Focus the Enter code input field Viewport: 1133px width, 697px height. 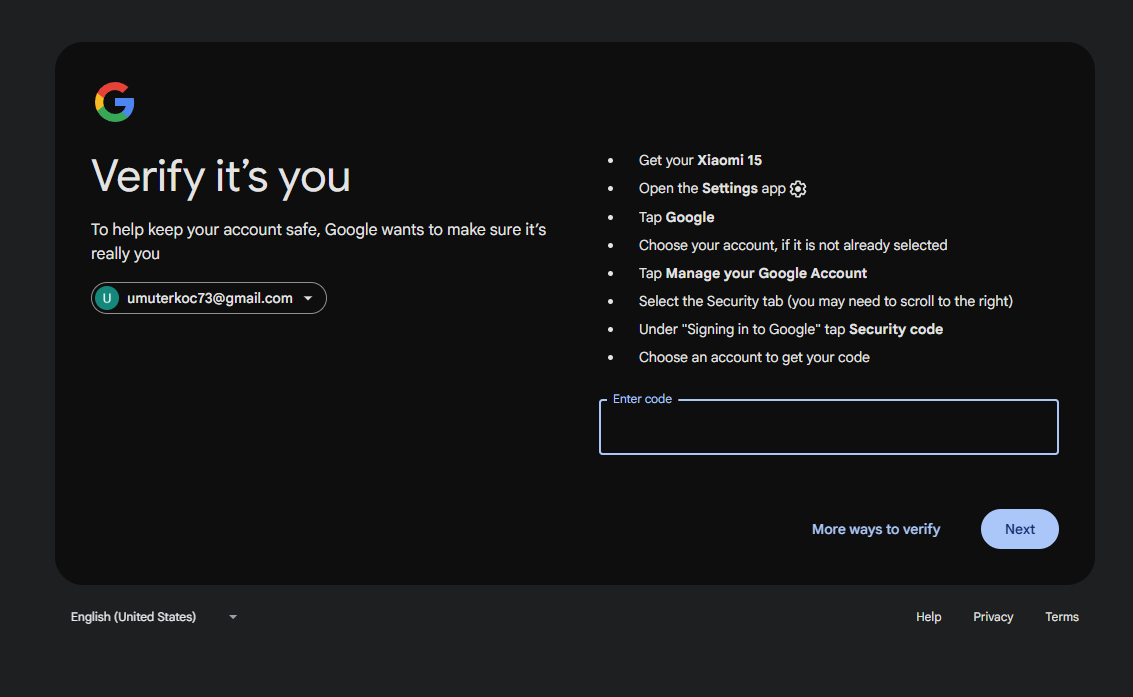(829, 427)
